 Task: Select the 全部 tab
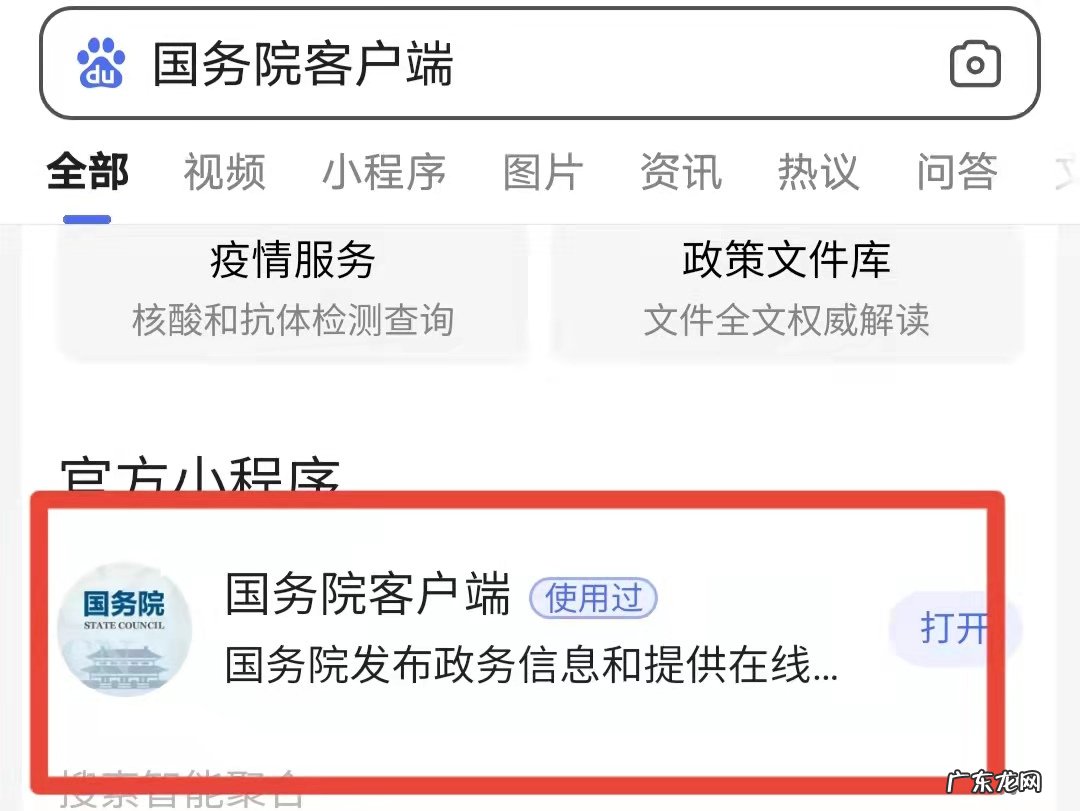(x=87, y=172)
